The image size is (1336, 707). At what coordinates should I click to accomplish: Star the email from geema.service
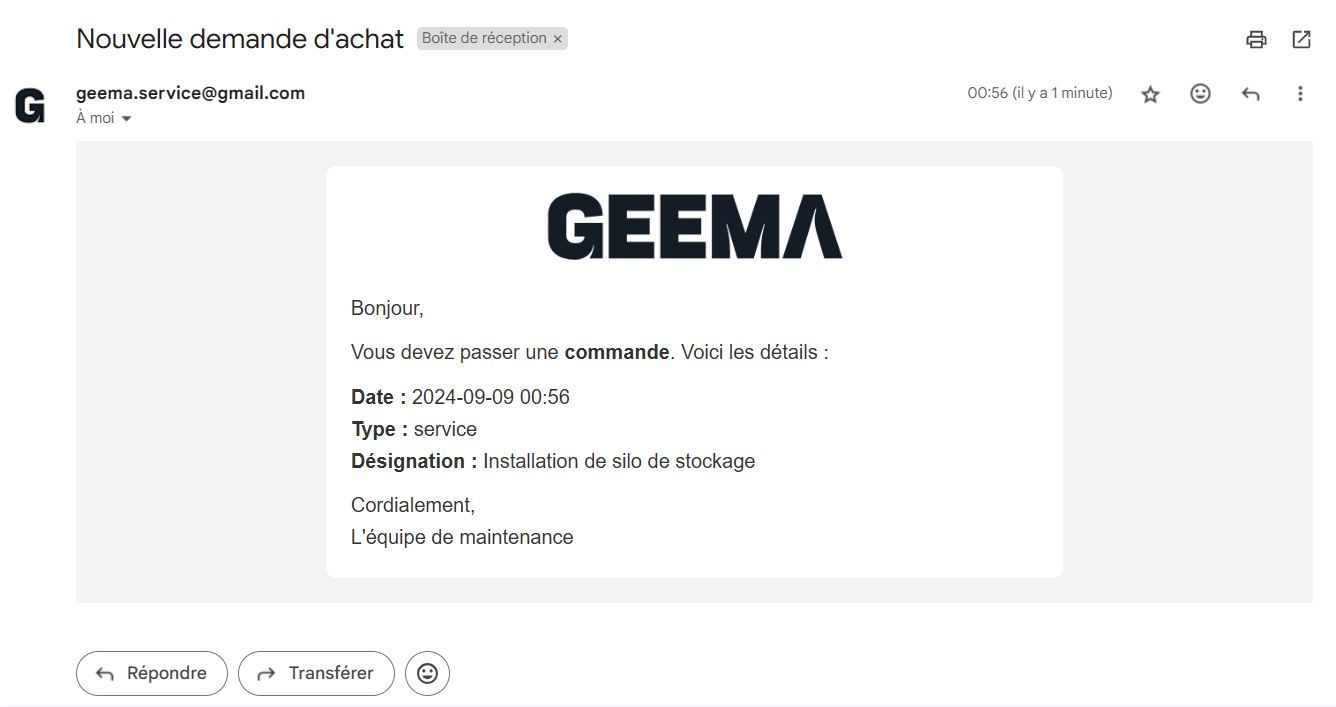[1150, 94]
